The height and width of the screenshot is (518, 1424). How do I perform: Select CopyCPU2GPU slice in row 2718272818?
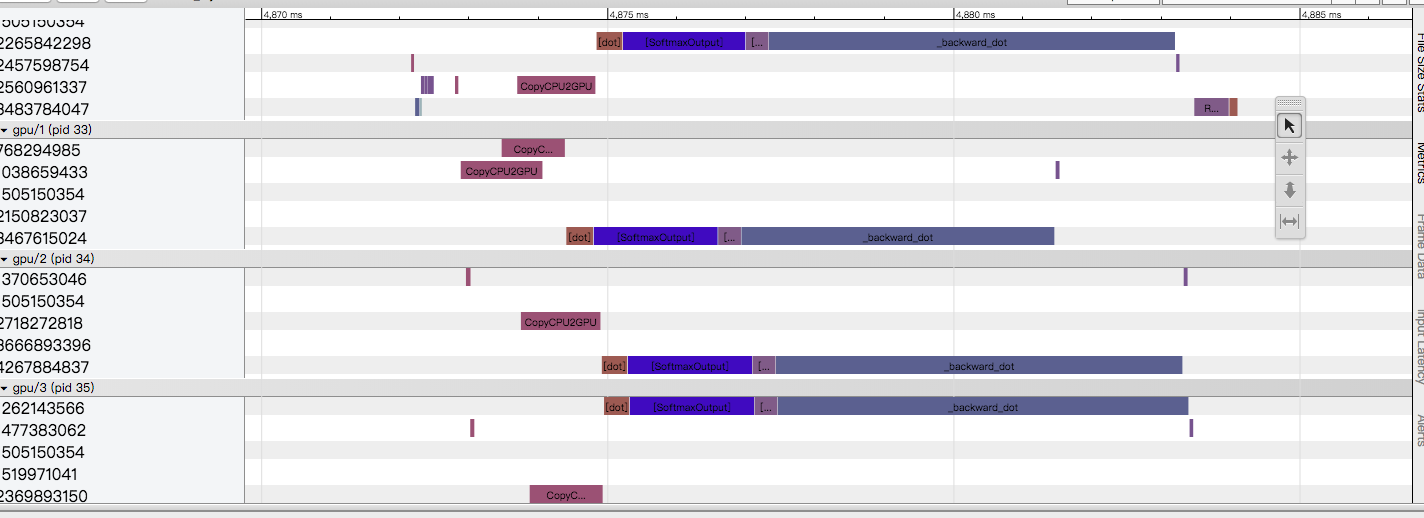560,321
